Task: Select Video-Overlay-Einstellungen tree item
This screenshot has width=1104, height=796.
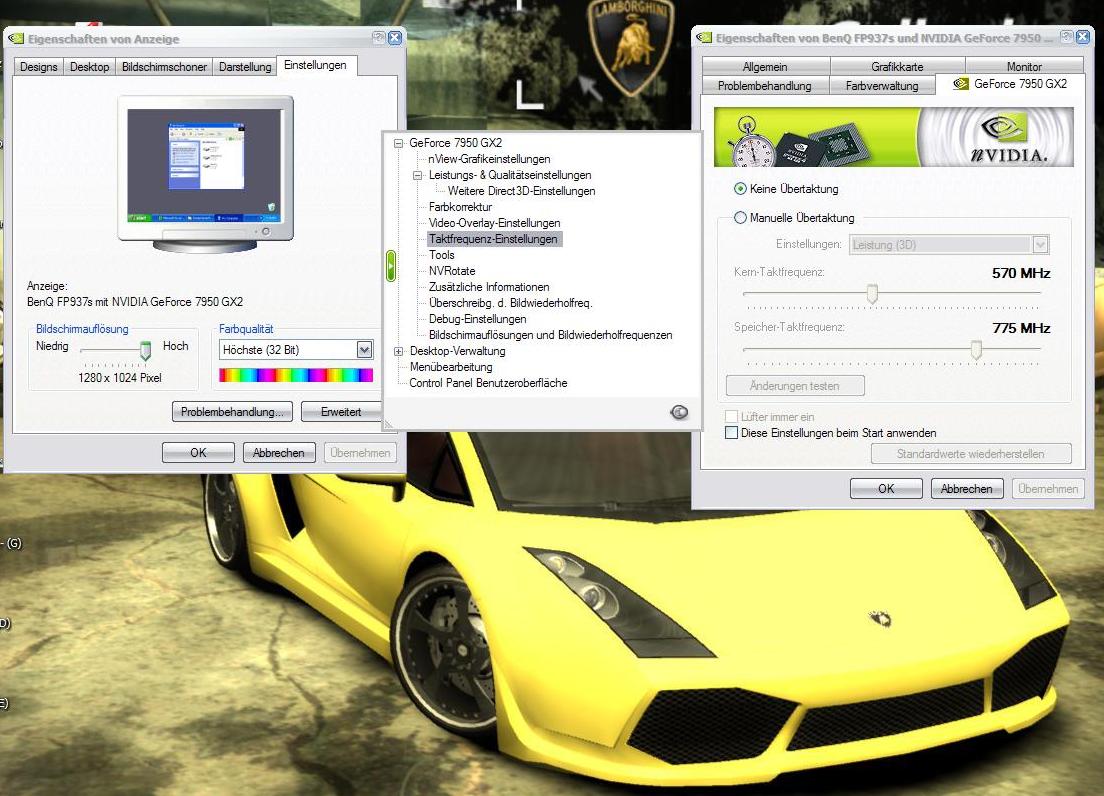Action: (x=494, y=223)
